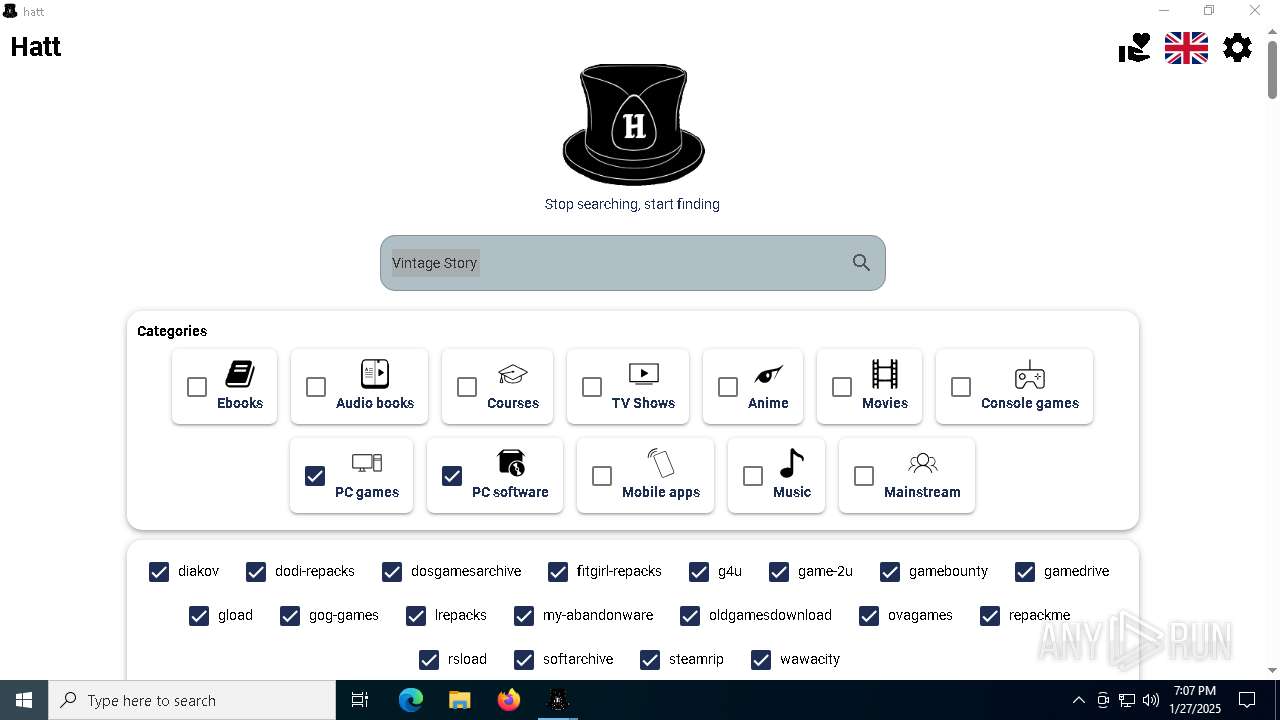Click the Ebooks book icon
The width and height of the screenshot is (1280, 720).
pyautogui.click(x=240, y=374)
